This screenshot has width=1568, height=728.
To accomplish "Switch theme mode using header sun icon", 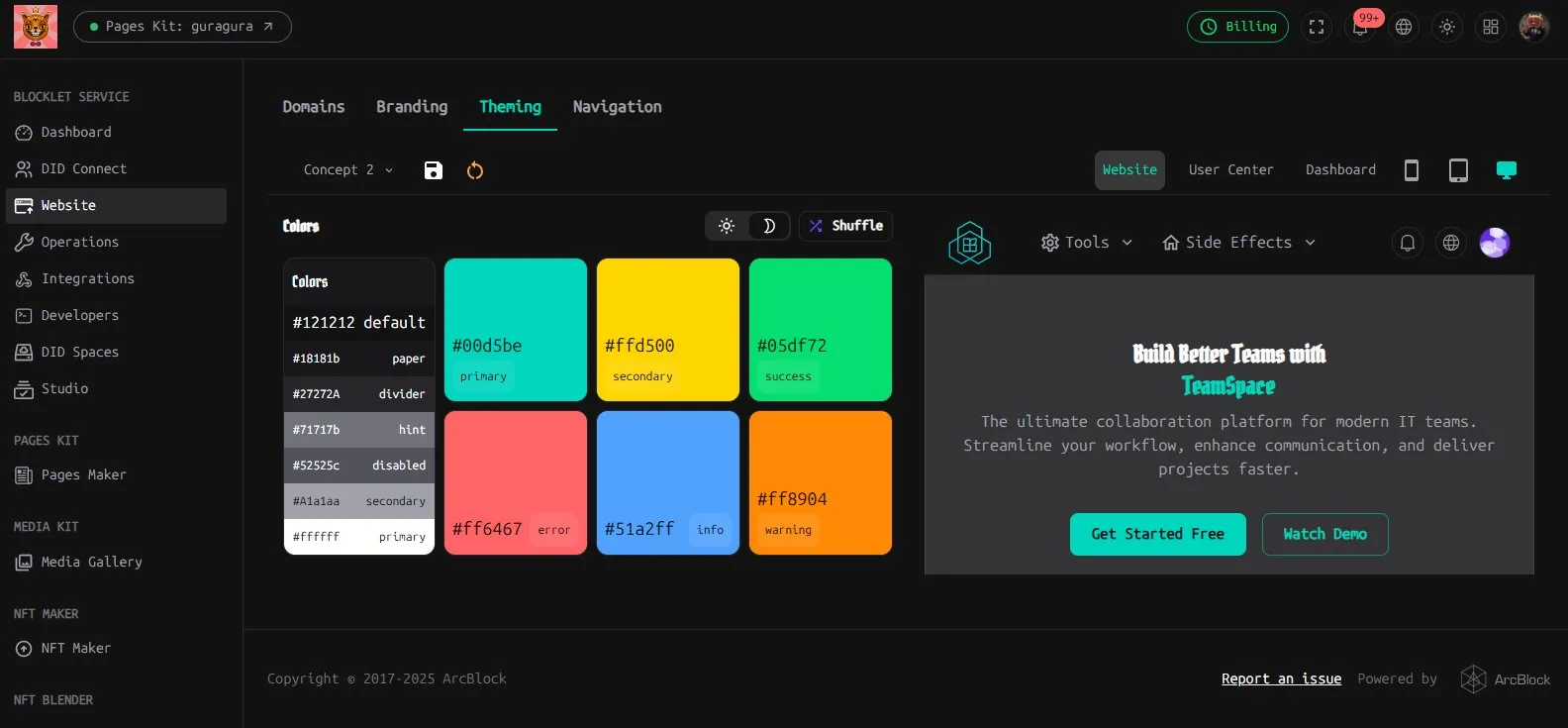I will 1447,27.
